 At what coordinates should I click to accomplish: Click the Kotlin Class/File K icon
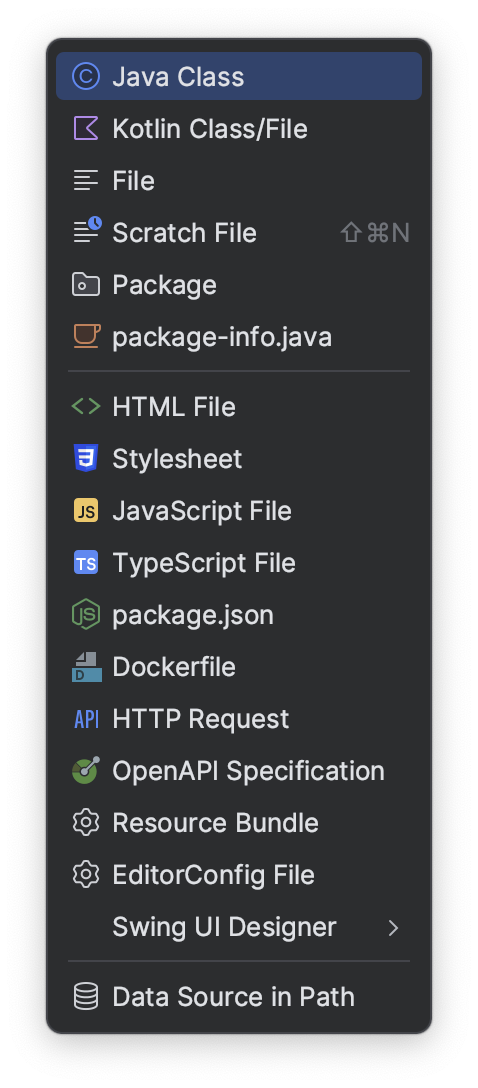click(x=86, y=128)
